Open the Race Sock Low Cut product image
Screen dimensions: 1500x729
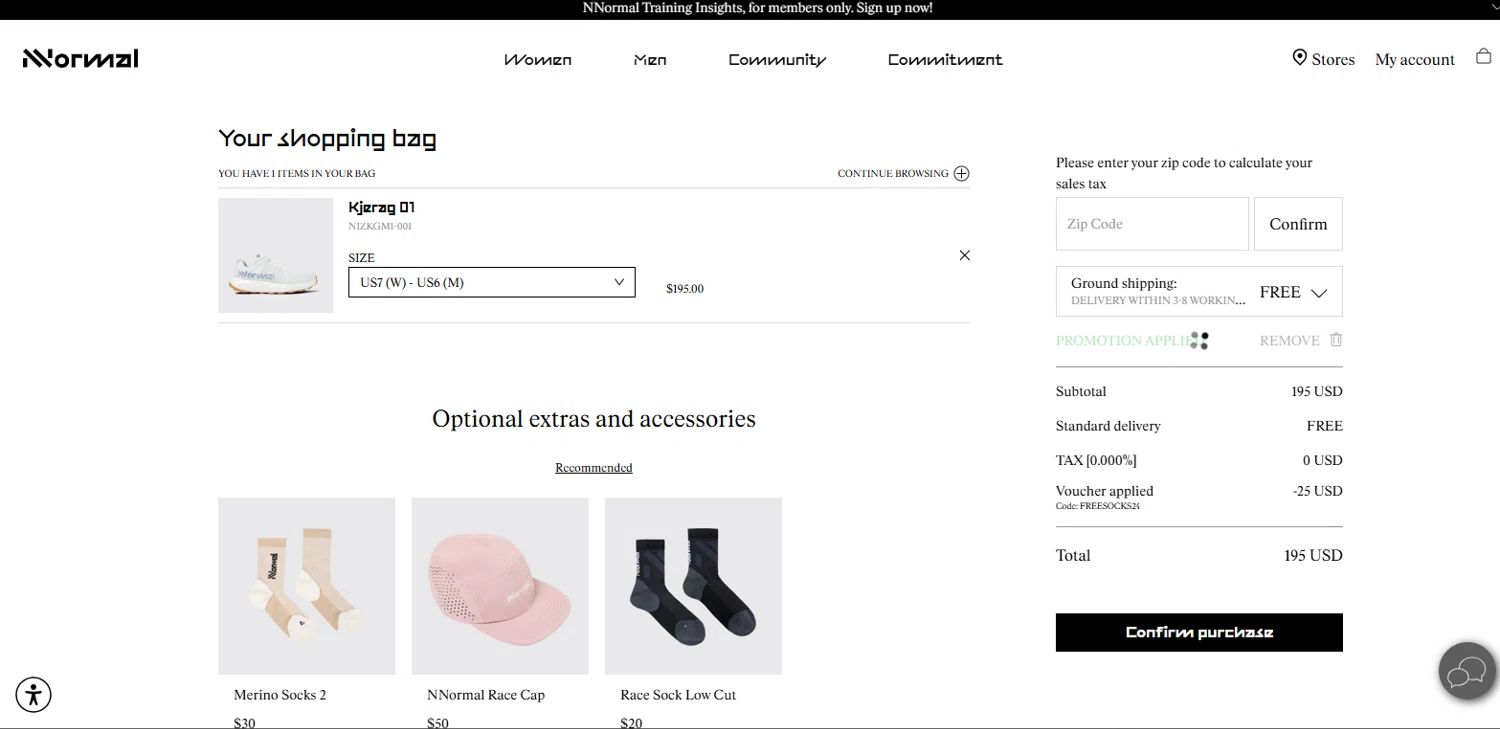(693, 586)
